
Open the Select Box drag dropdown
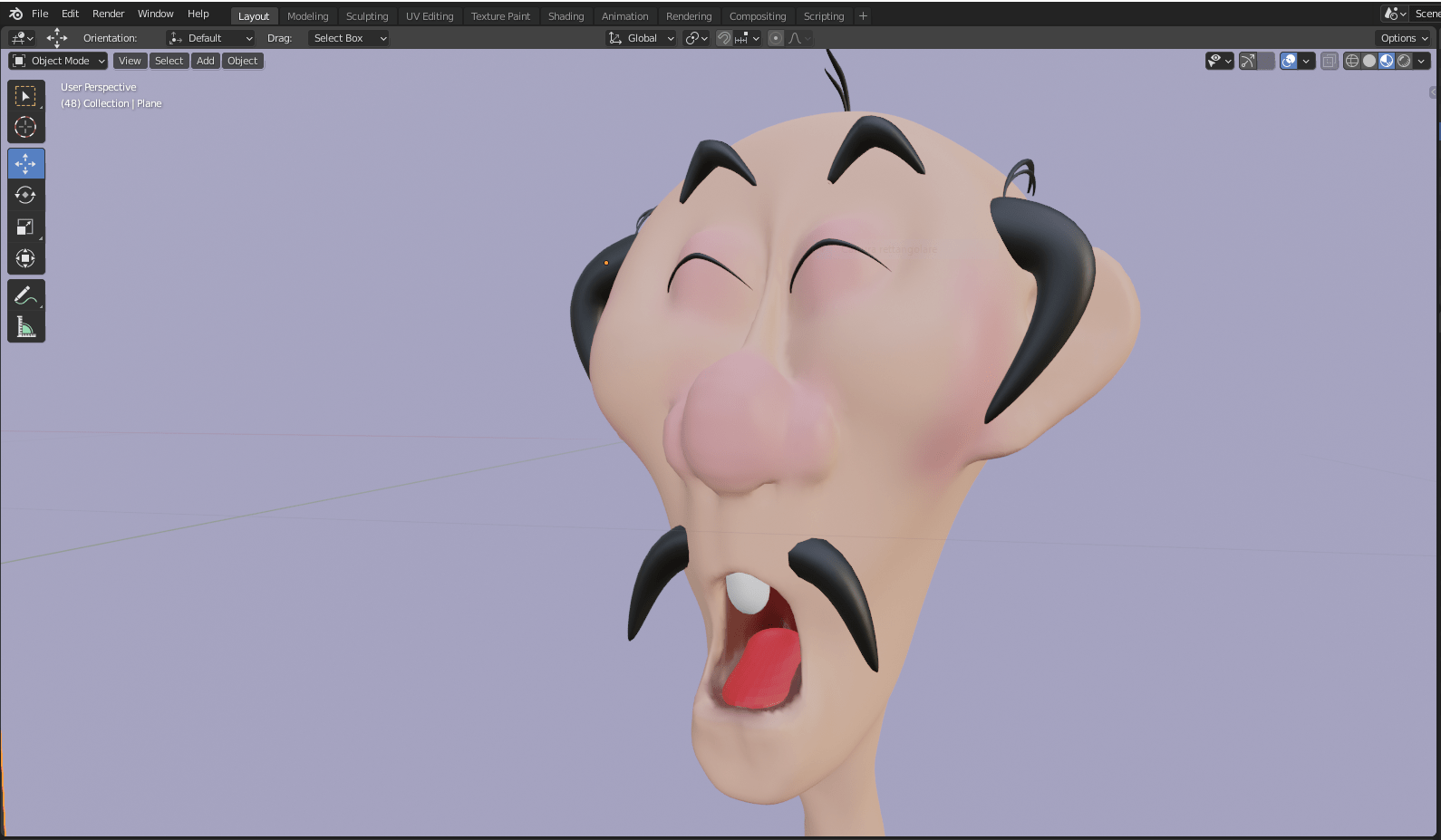coord(349,38)
